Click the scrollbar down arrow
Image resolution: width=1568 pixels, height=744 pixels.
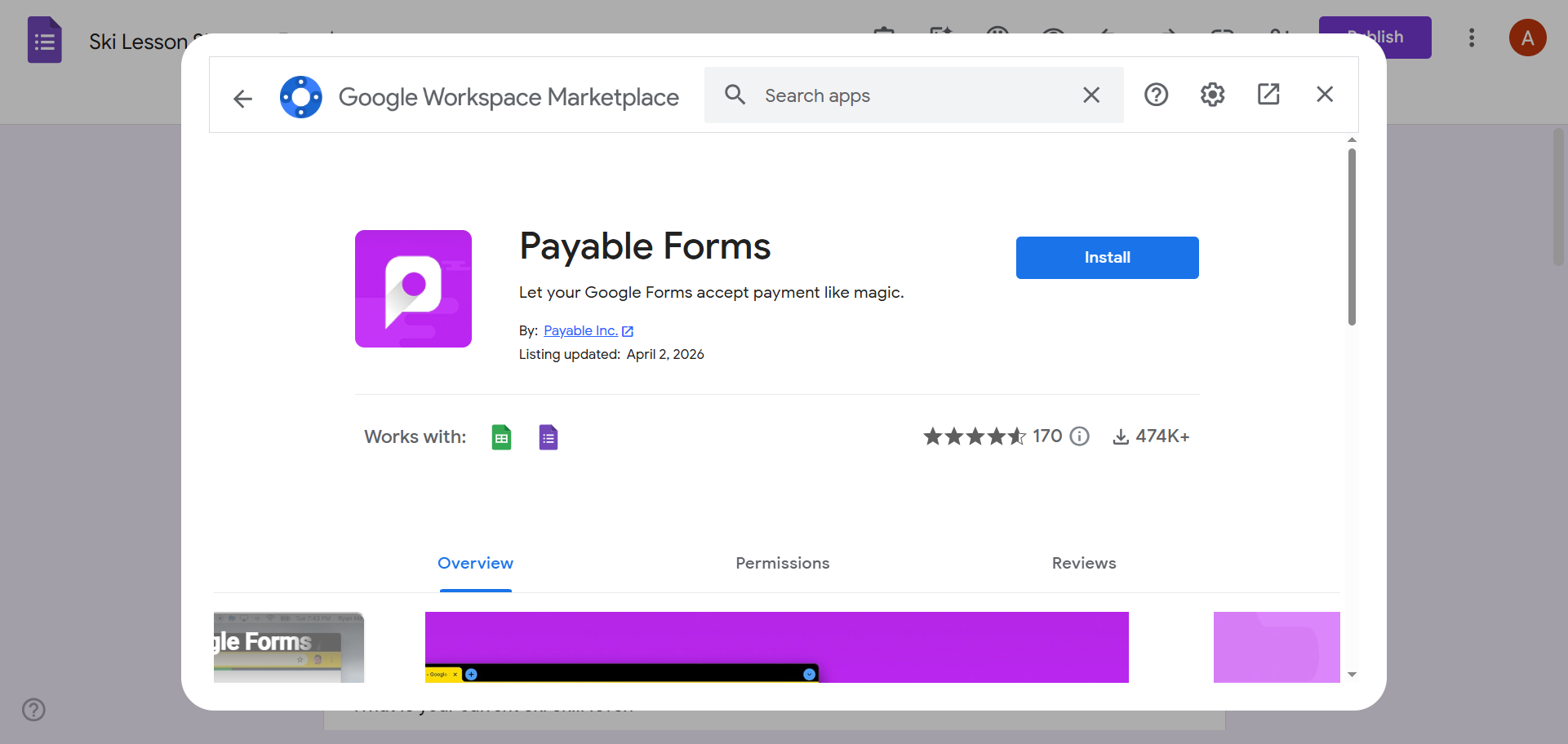tap(1353, 674)
